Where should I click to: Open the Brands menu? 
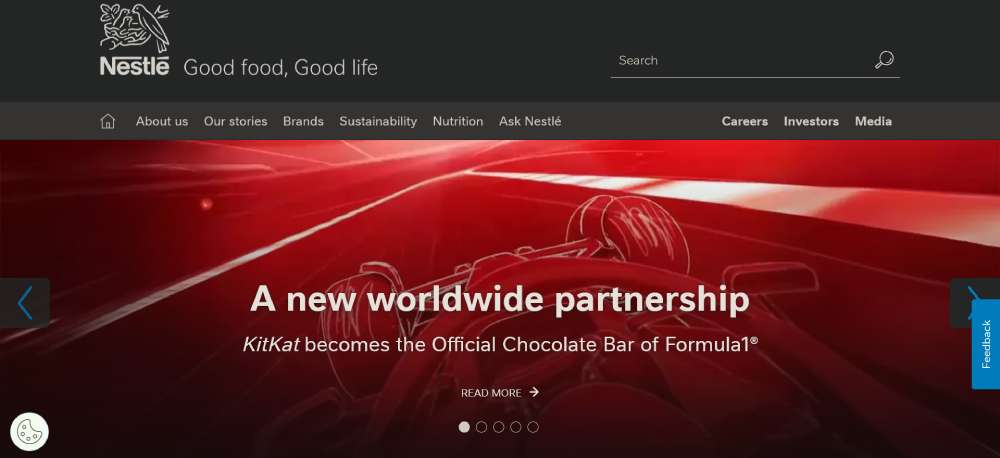(304, 121)
